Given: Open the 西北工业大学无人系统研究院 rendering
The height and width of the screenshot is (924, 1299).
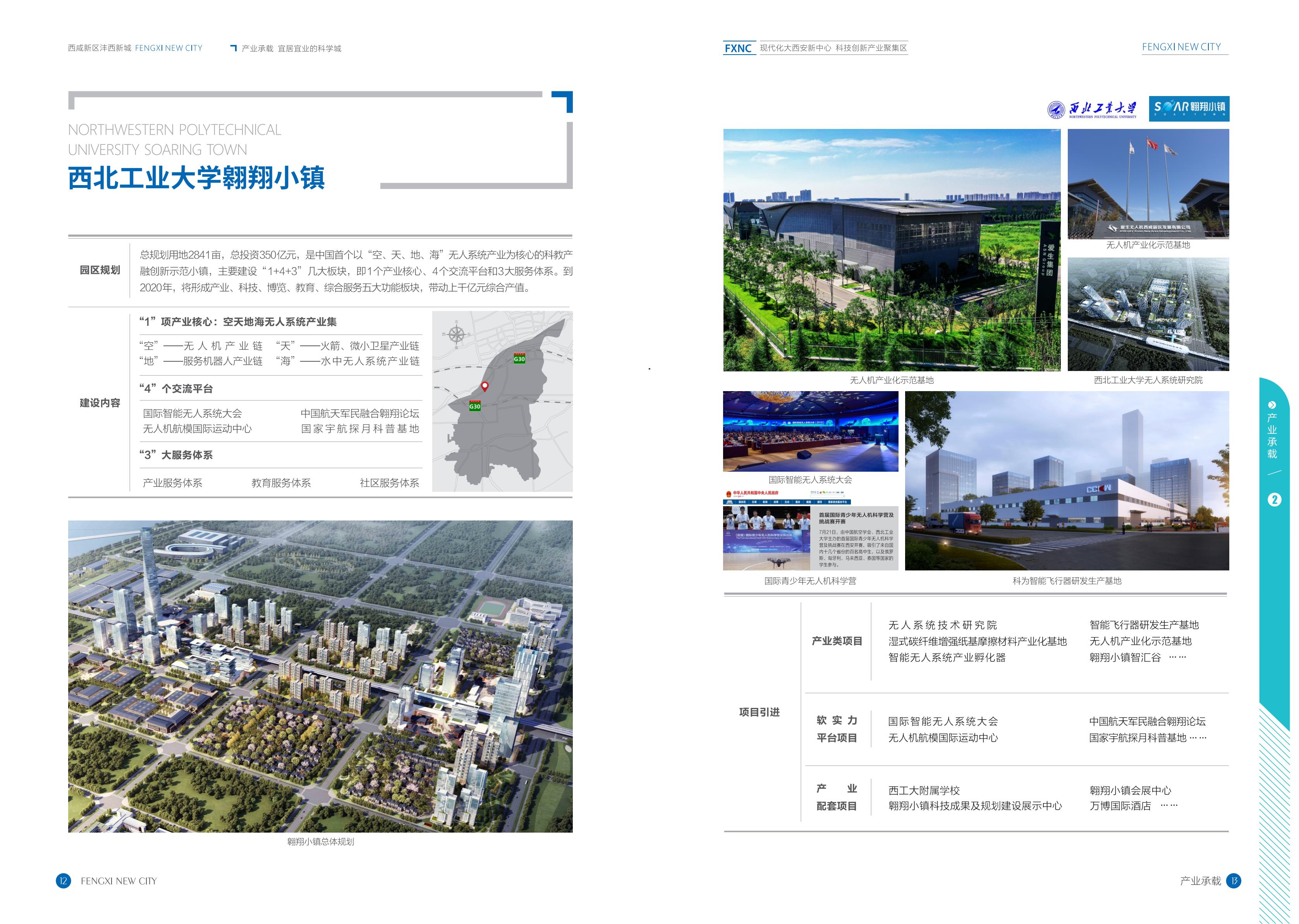Looking at the screenshot, I should 1148,314.
